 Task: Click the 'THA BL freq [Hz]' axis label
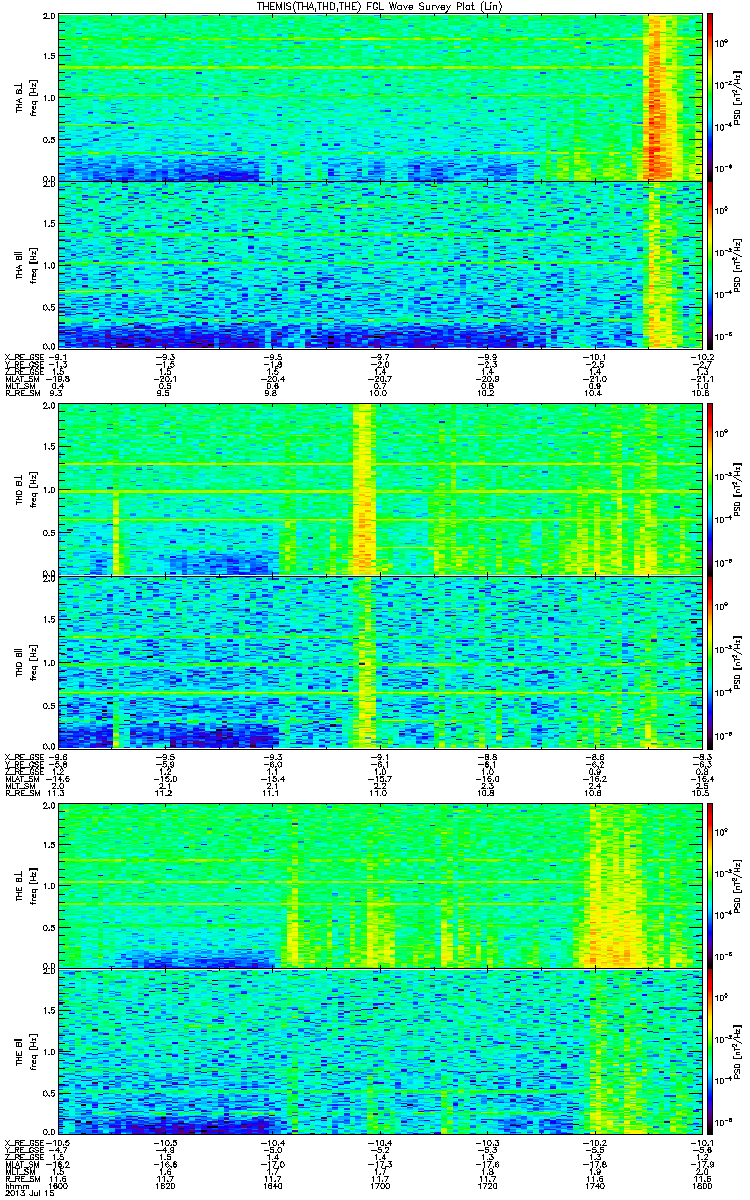pyautogui.click(x=24, y=98)
